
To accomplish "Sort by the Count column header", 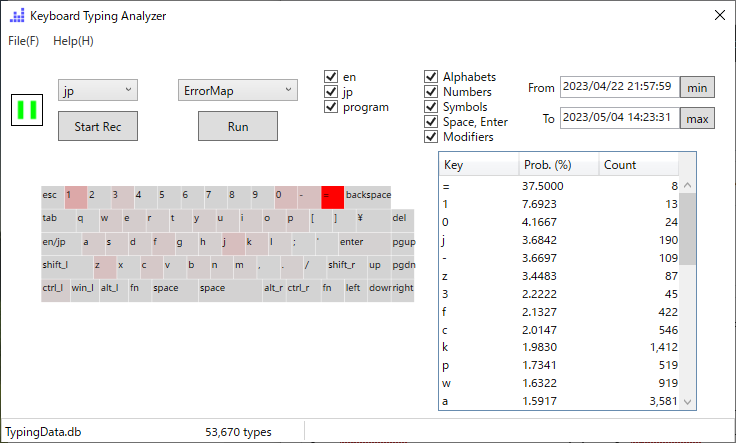I will (x=638, y=165).
